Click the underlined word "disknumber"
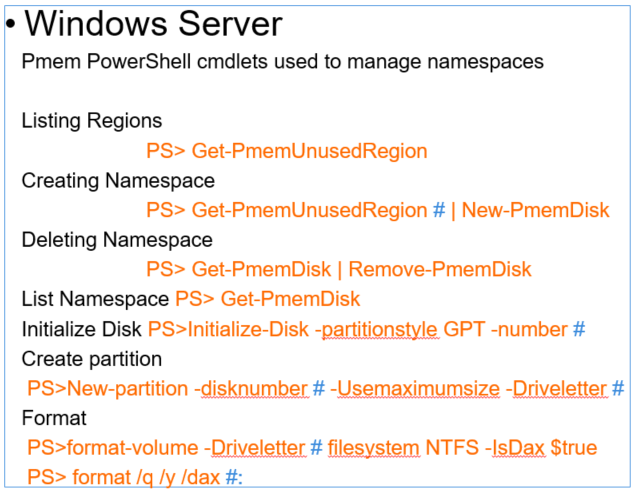Viewport: 636px width, 492px height. click(254, 389)
